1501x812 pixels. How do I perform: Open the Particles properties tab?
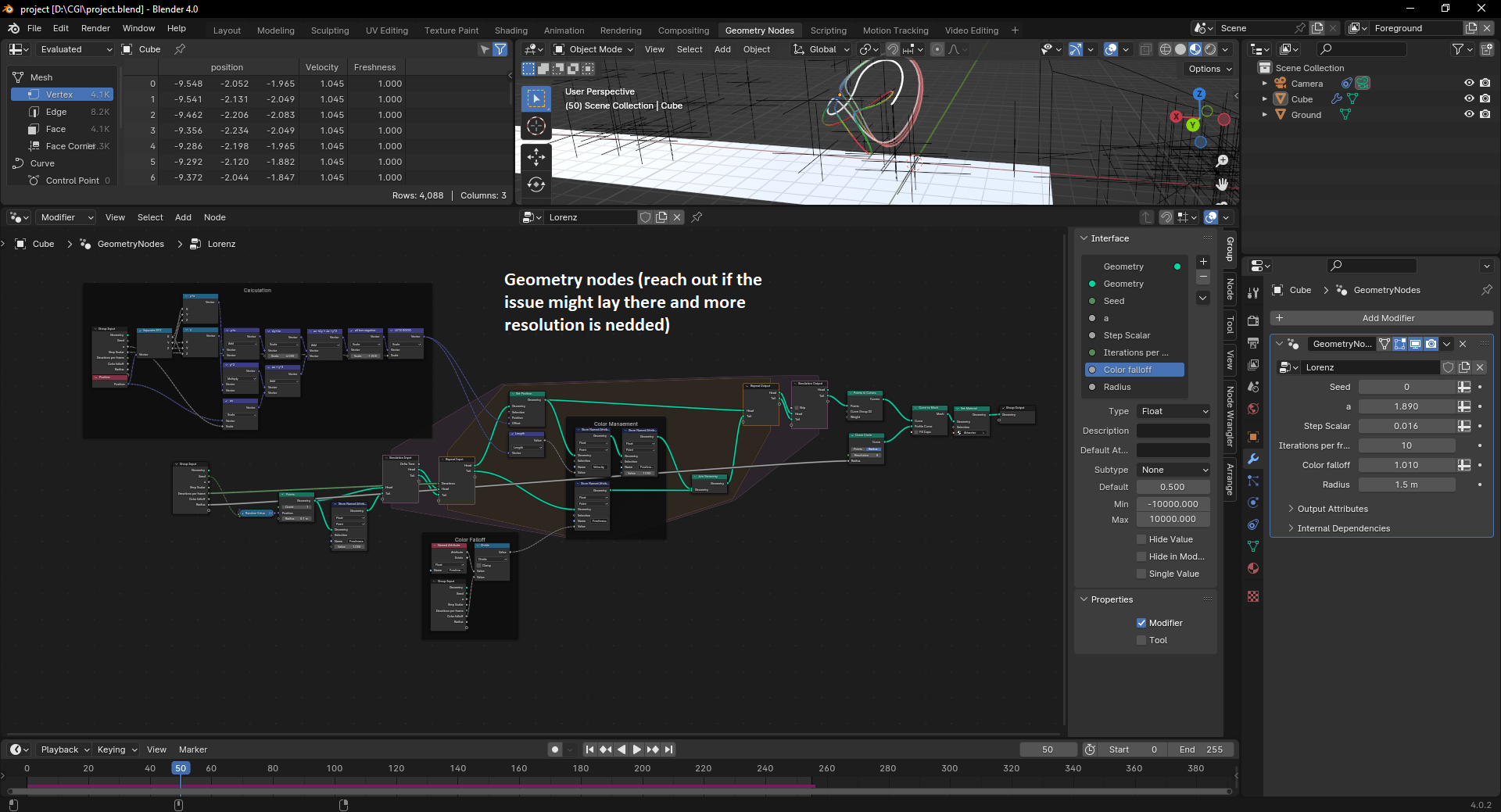1253,481
